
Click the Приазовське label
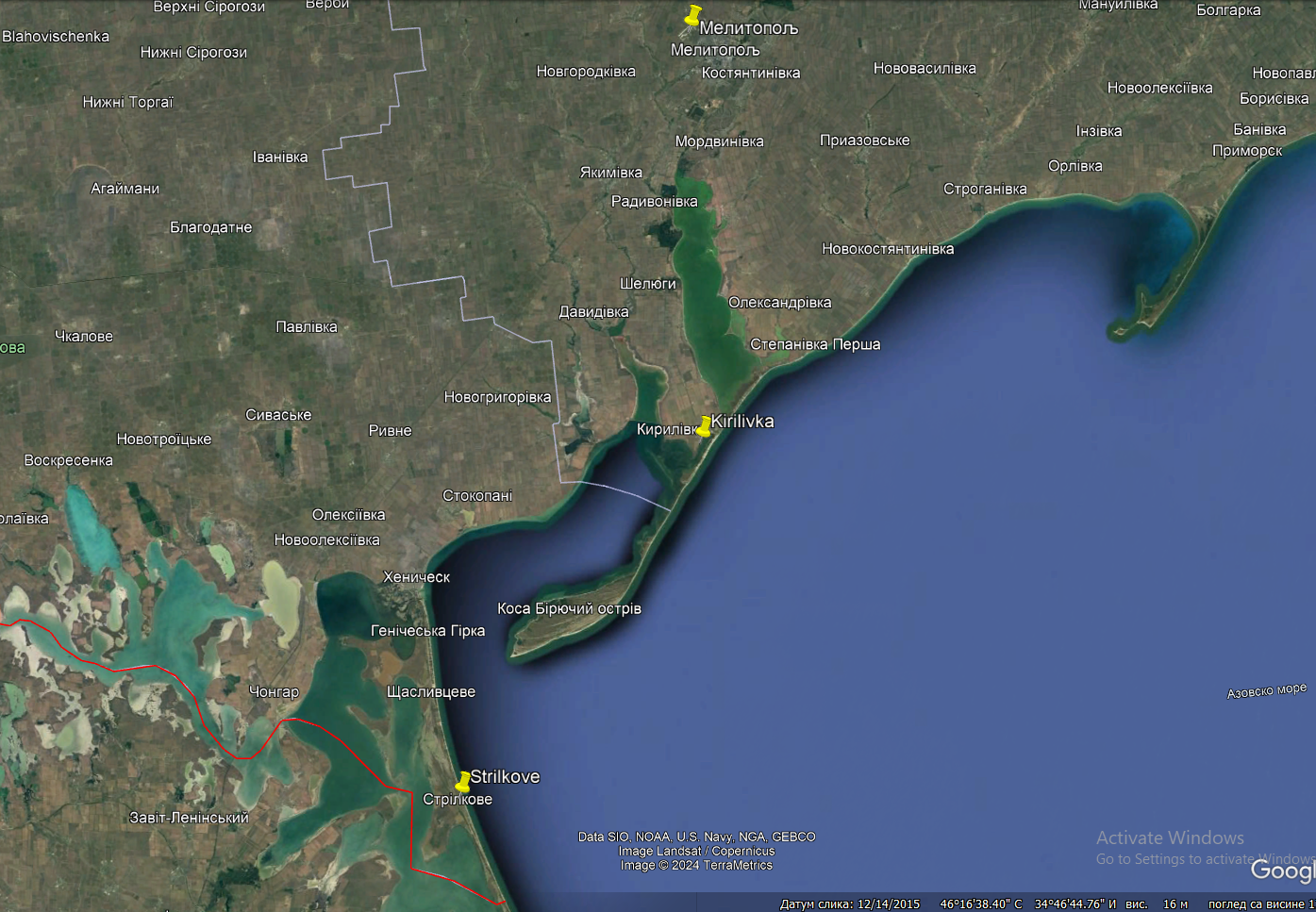point(865,140)
